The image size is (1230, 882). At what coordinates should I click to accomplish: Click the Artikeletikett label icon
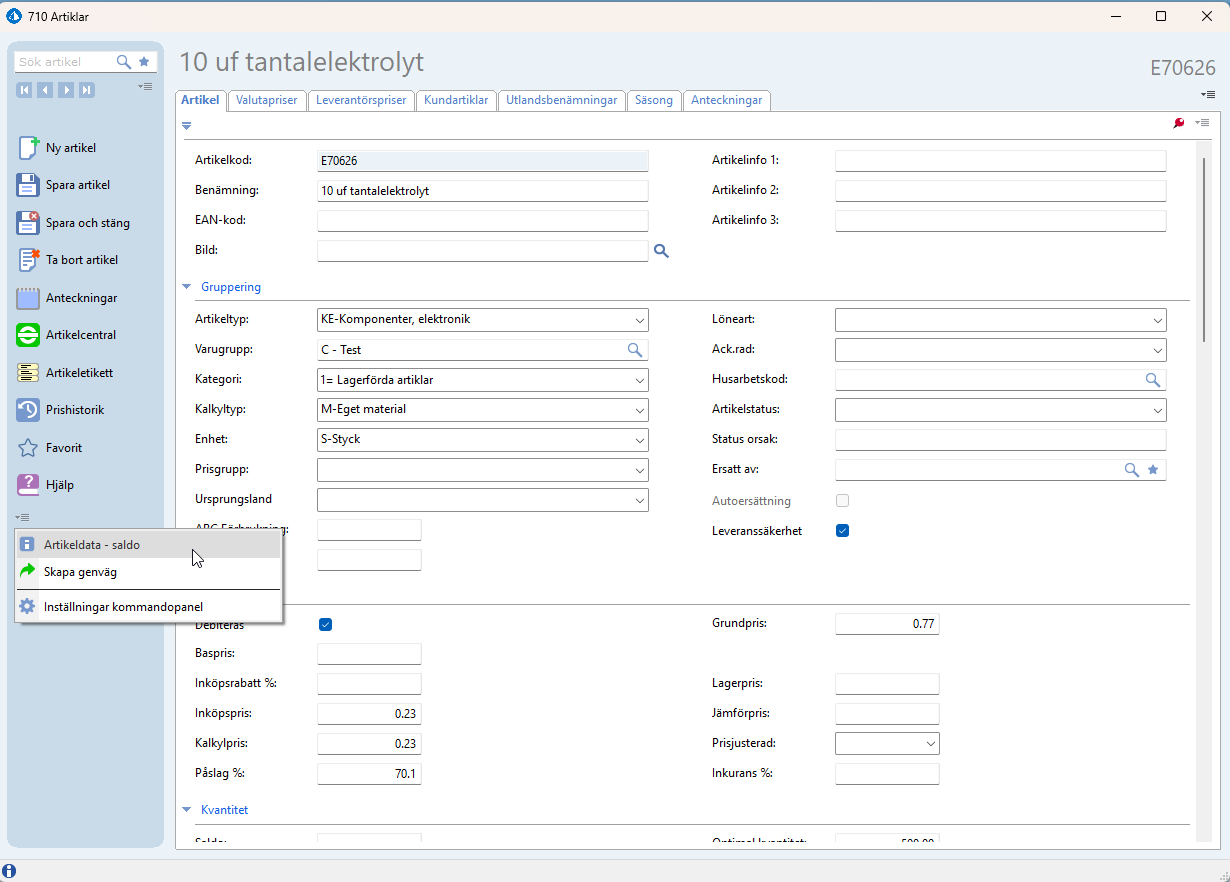[x=29, y=373]
